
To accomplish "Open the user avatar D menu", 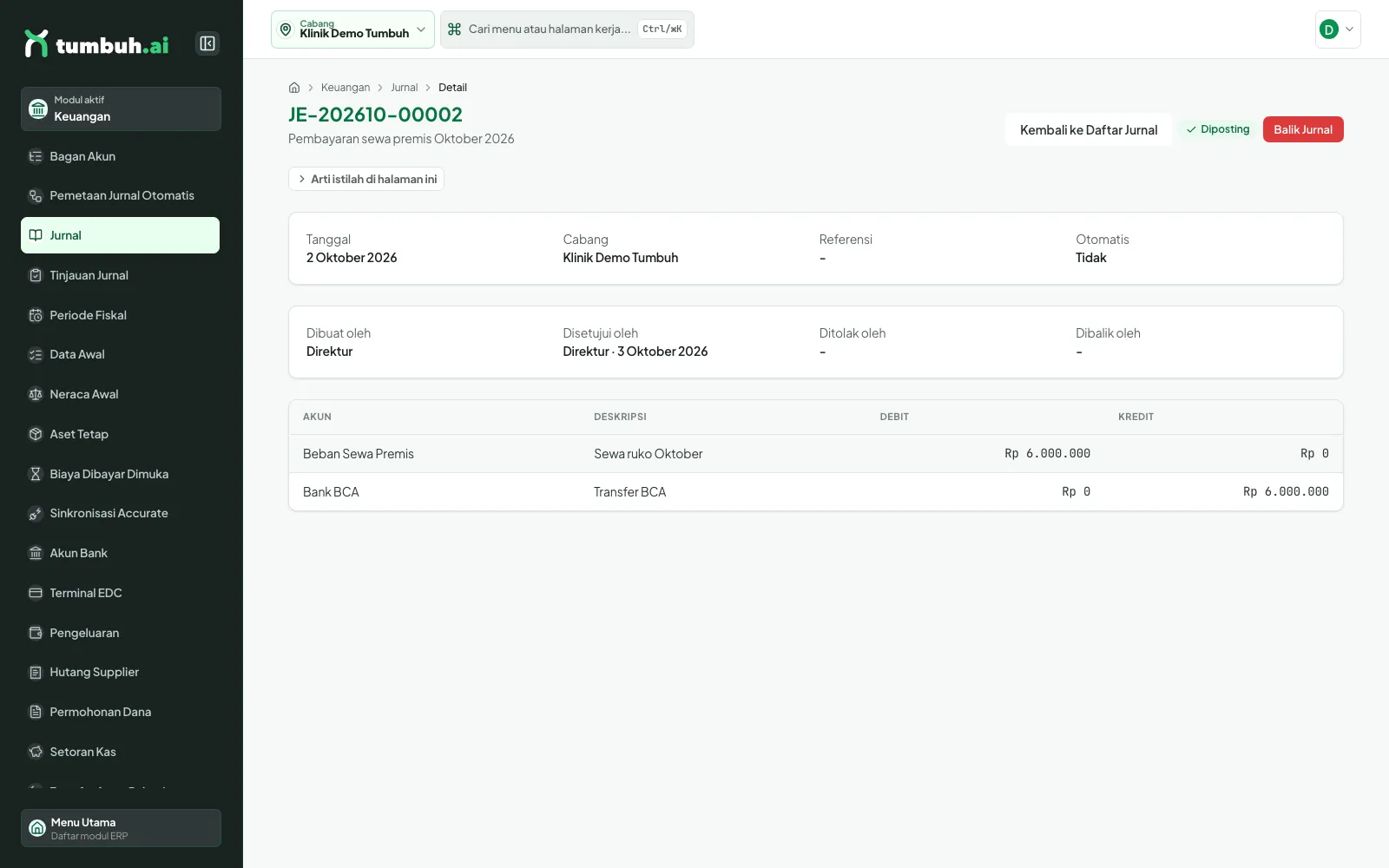I will click(1338, 30).
